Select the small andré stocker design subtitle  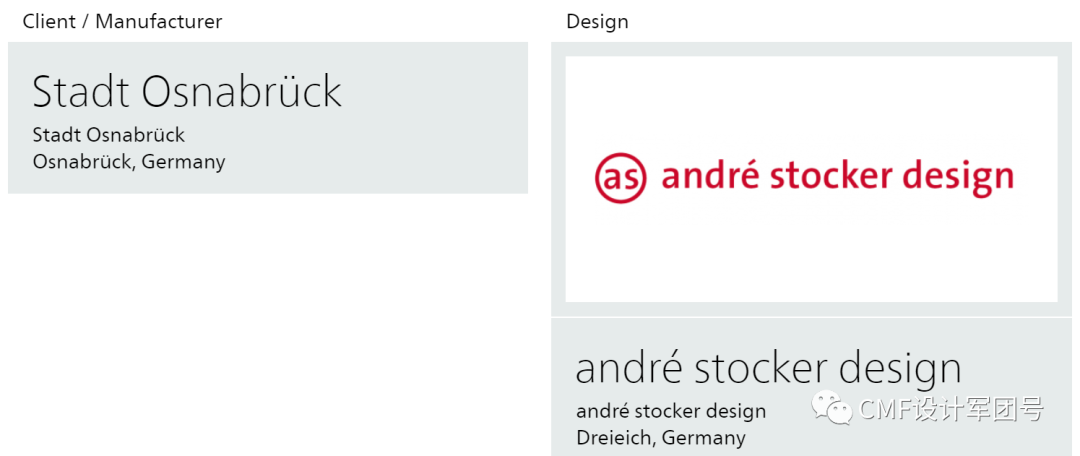click(x=671, y=411)
